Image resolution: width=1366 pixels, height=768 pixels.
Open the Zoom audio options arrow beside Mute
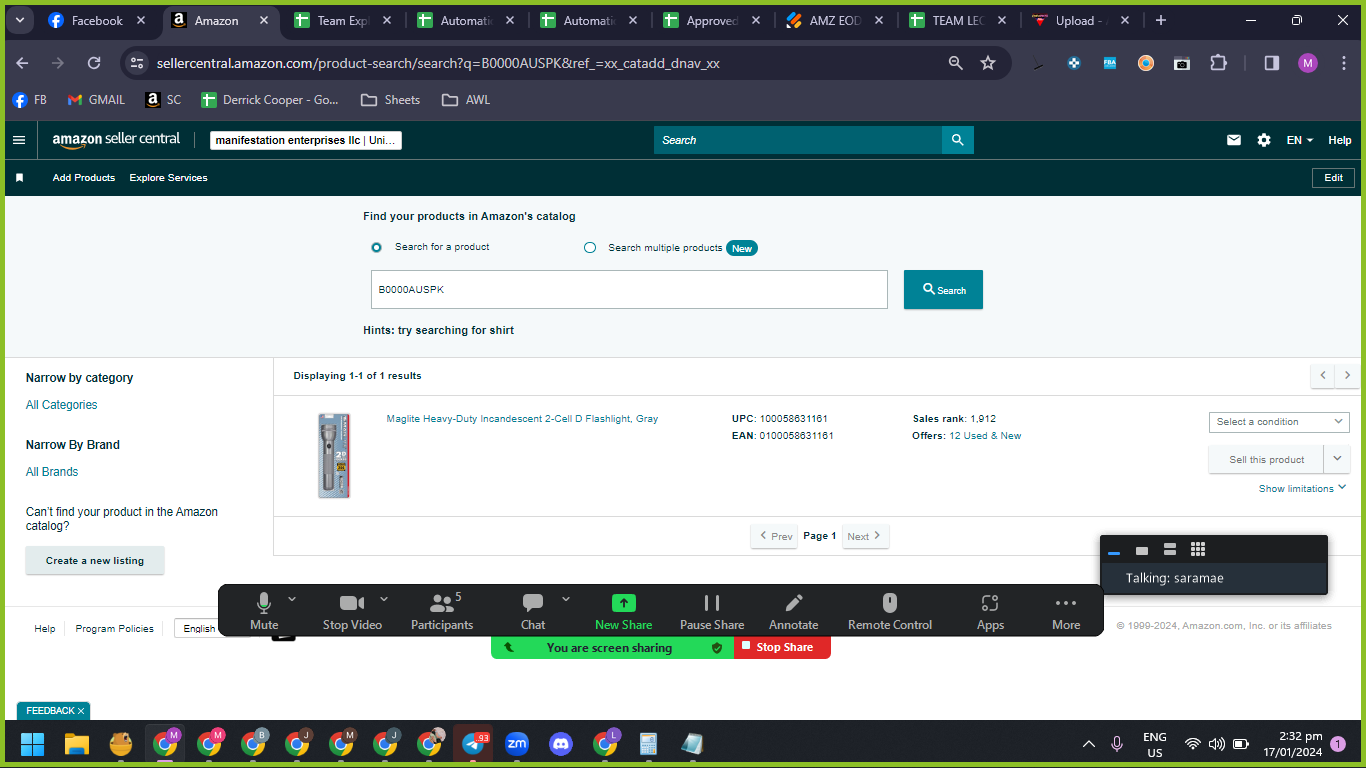(292, 599)
